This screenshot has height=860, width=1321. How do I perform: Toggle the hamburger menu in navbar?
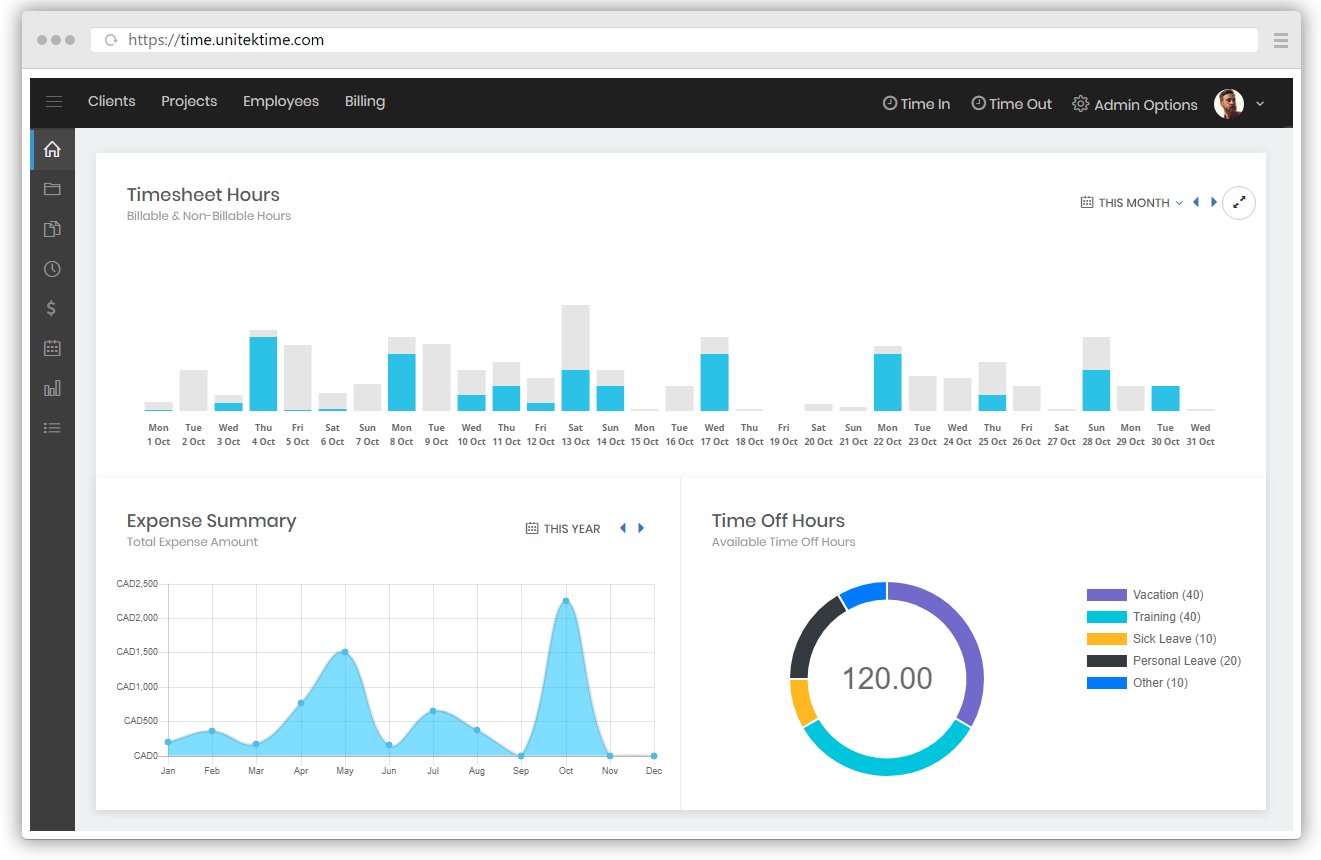point(54,102)
